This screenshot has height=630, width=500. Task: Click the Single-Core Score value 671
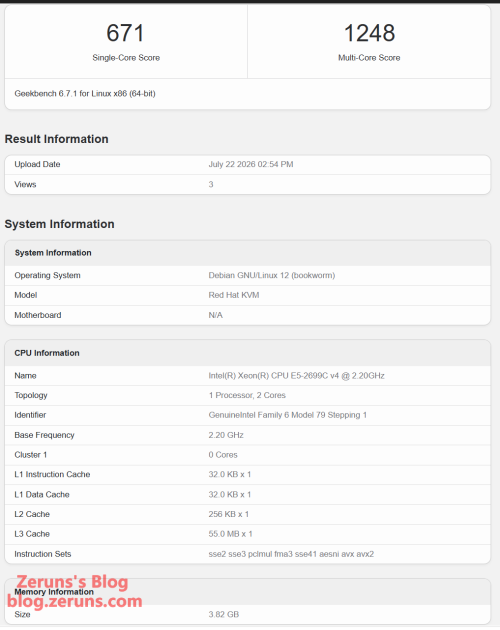(x=125, y=33)
